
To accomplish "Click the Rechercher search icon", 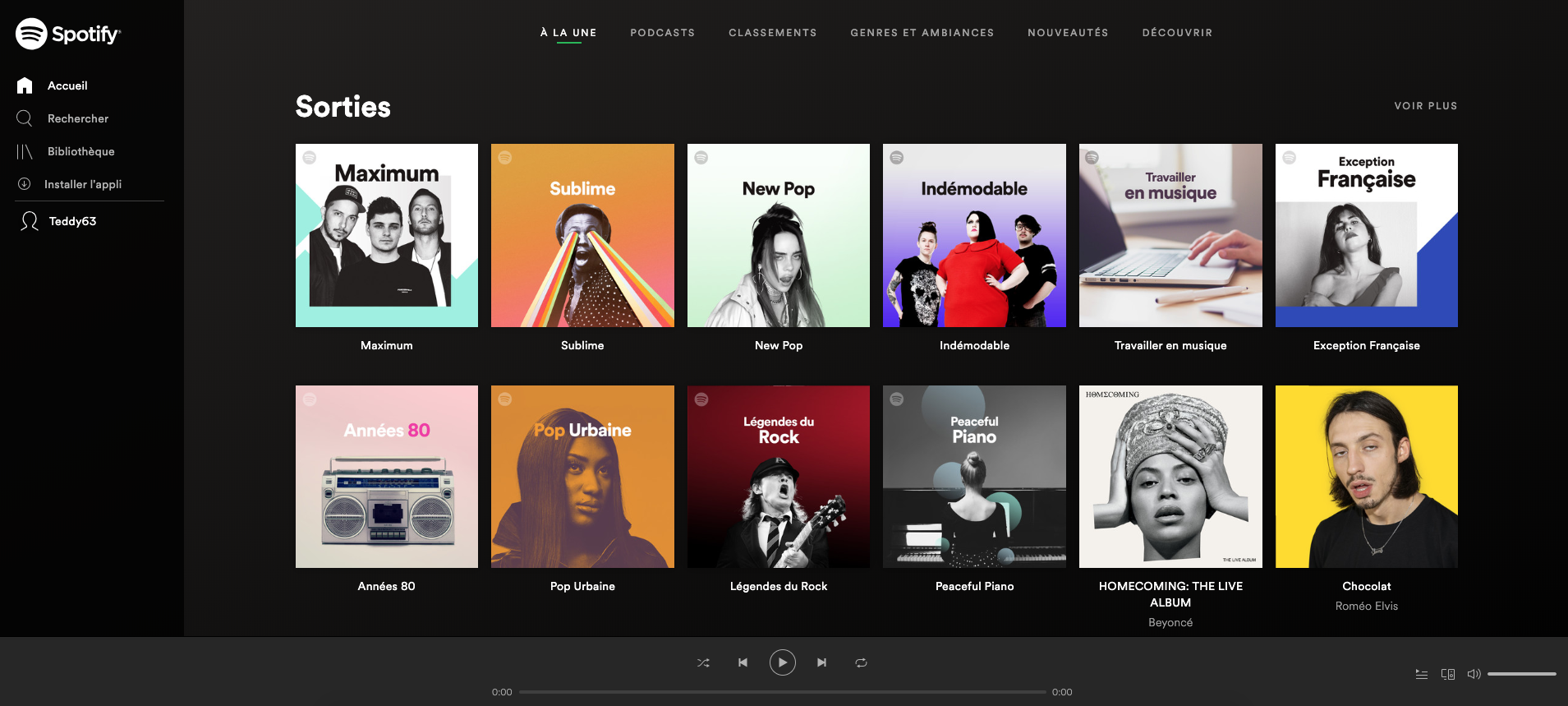I will 25,118.
